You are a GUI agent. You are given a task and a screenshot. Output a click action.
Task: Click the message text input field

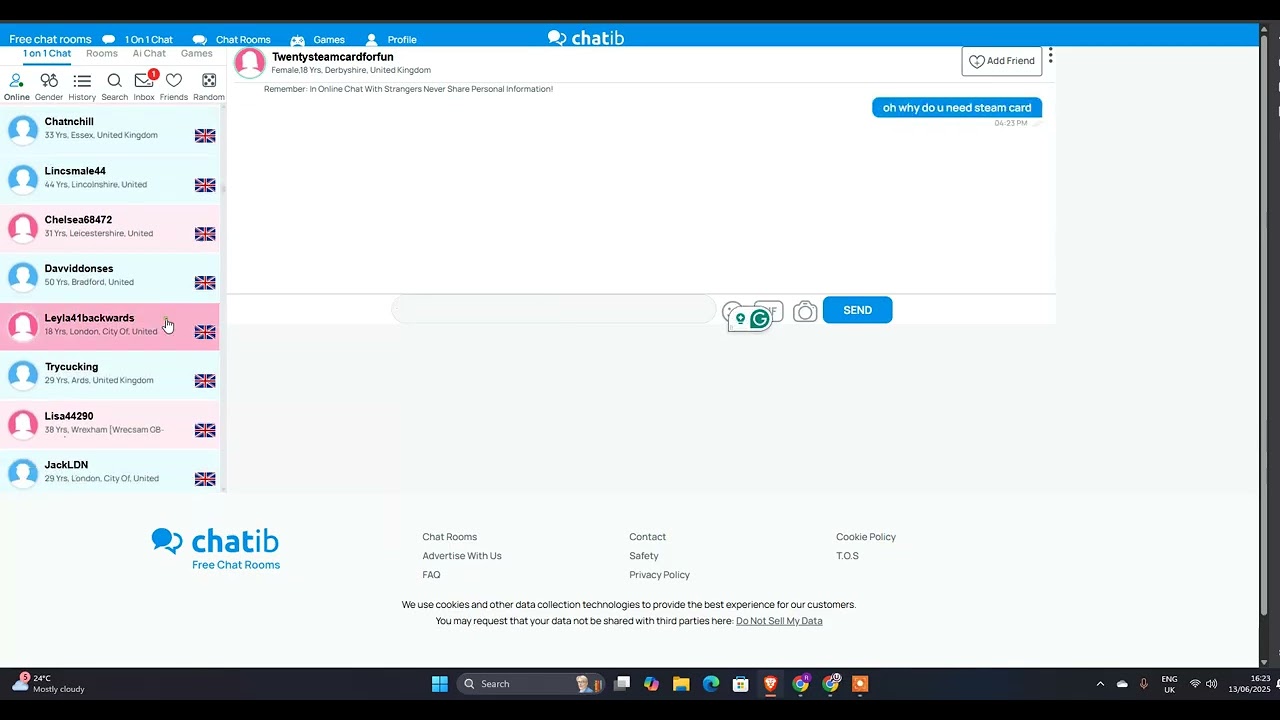click(553, 310)
